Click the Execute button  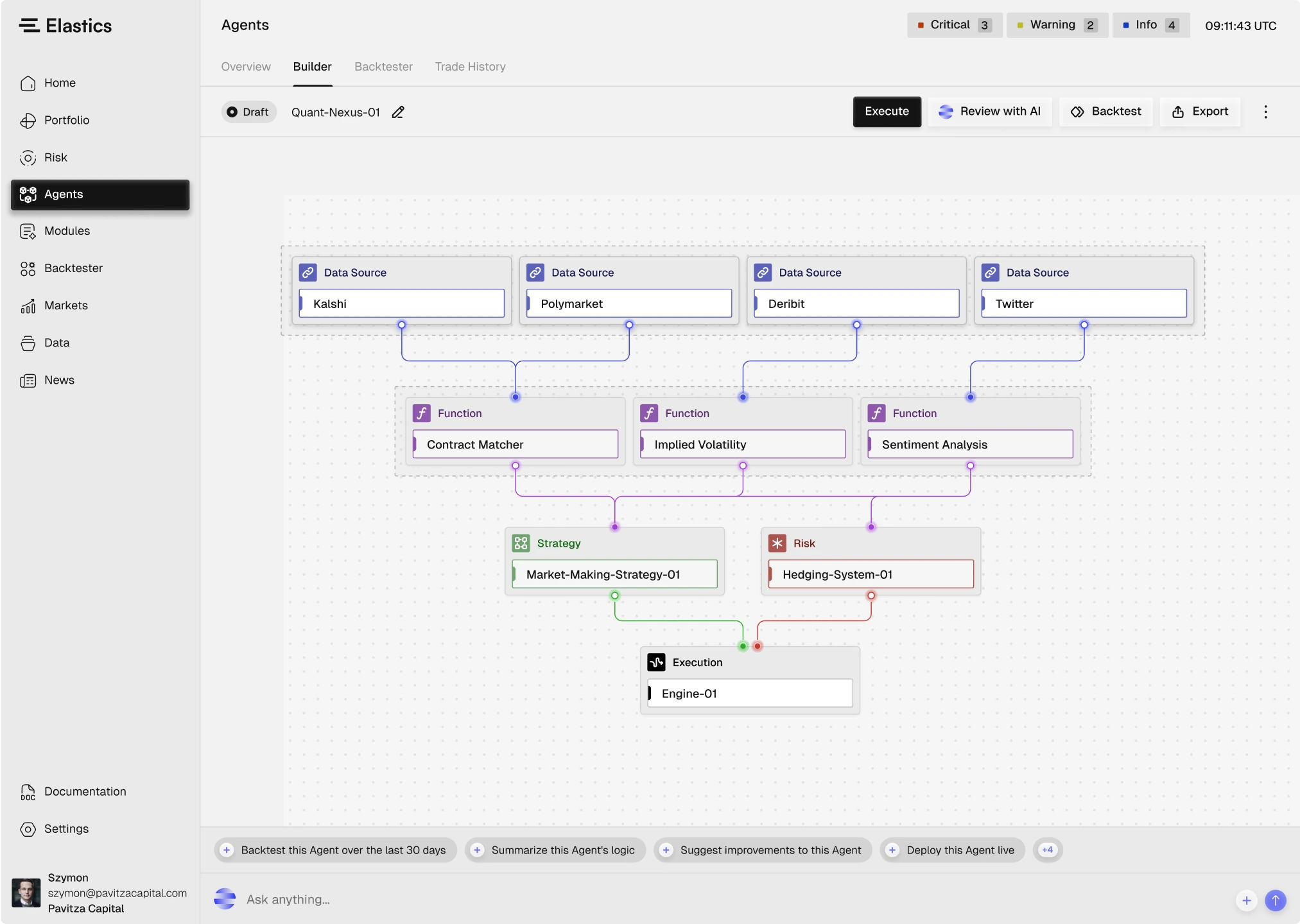click(x=887, y=112)
